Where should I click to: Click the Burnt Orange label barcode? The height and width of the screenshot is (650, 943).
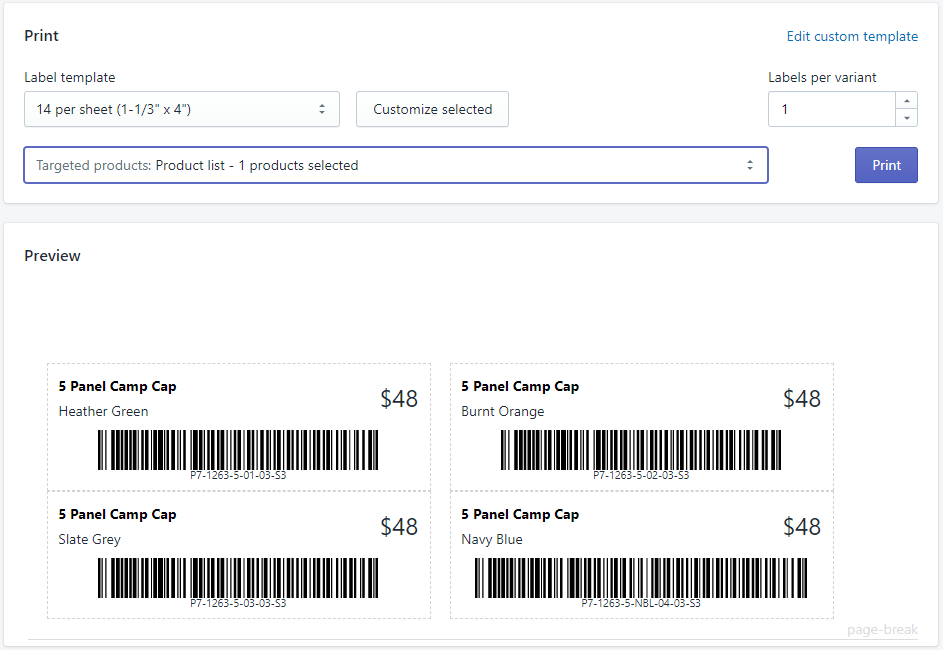pyautogui.click(x=641, y=450)
